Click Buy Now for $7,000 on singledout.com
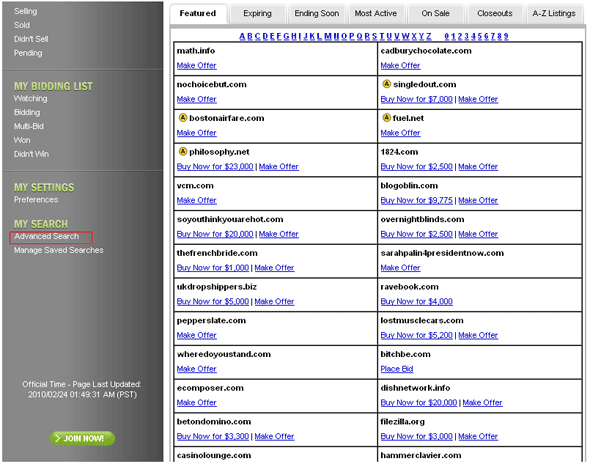The width and height of the screenshot is (590, 464). 417,99
